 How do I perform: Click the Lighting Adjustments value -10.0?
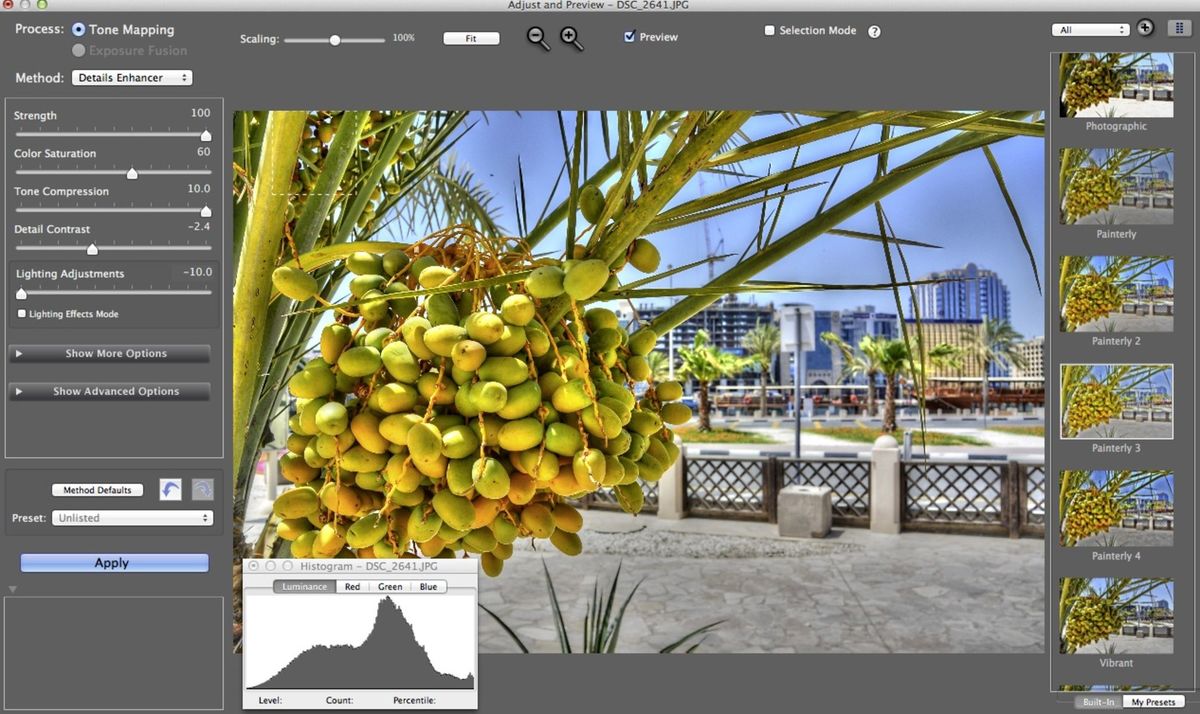(x=198, y=272)
